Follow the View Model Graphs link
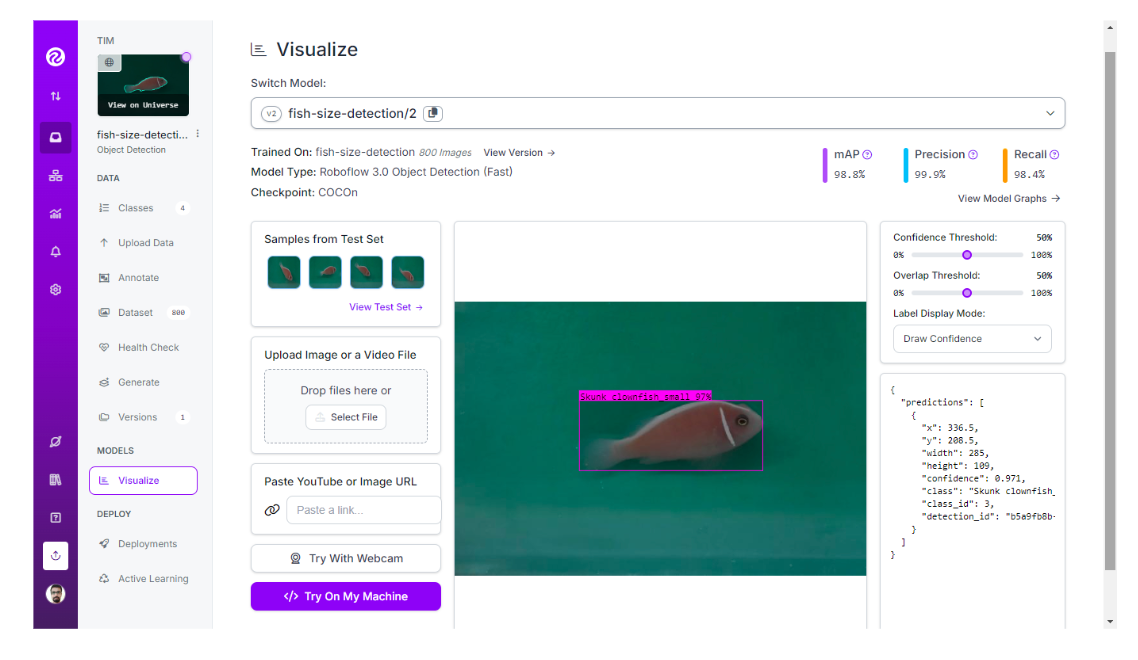This screenshot has height=660, width=1138. pos(1008,199)
